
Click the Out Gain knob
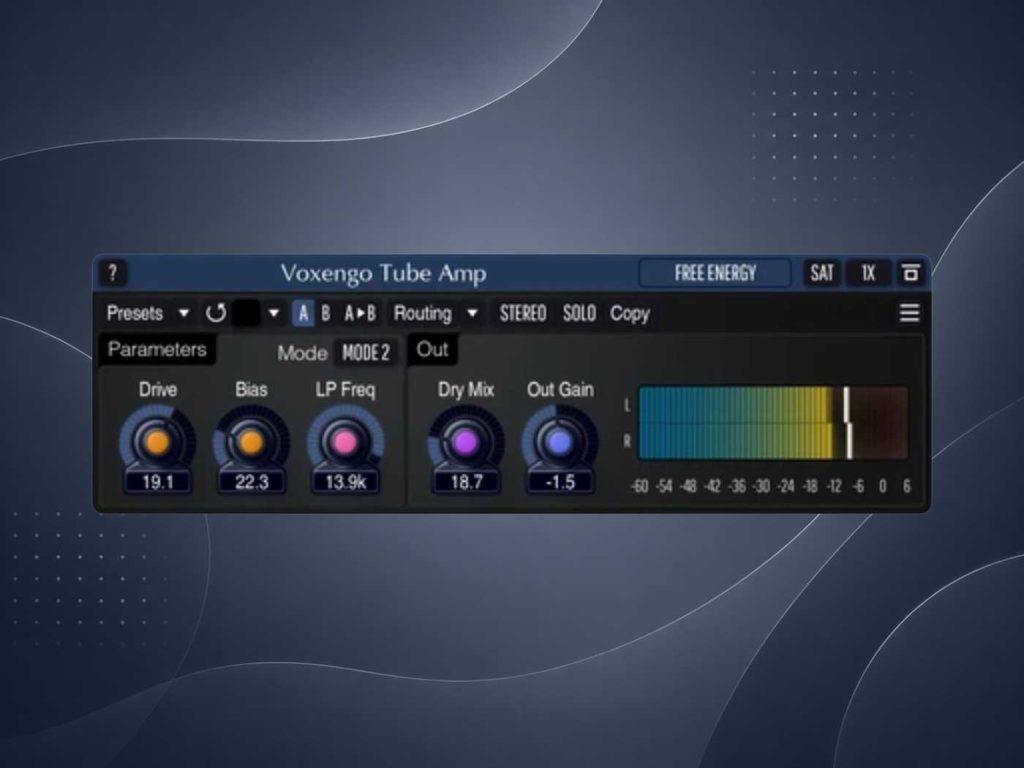[x=560, y=442]
